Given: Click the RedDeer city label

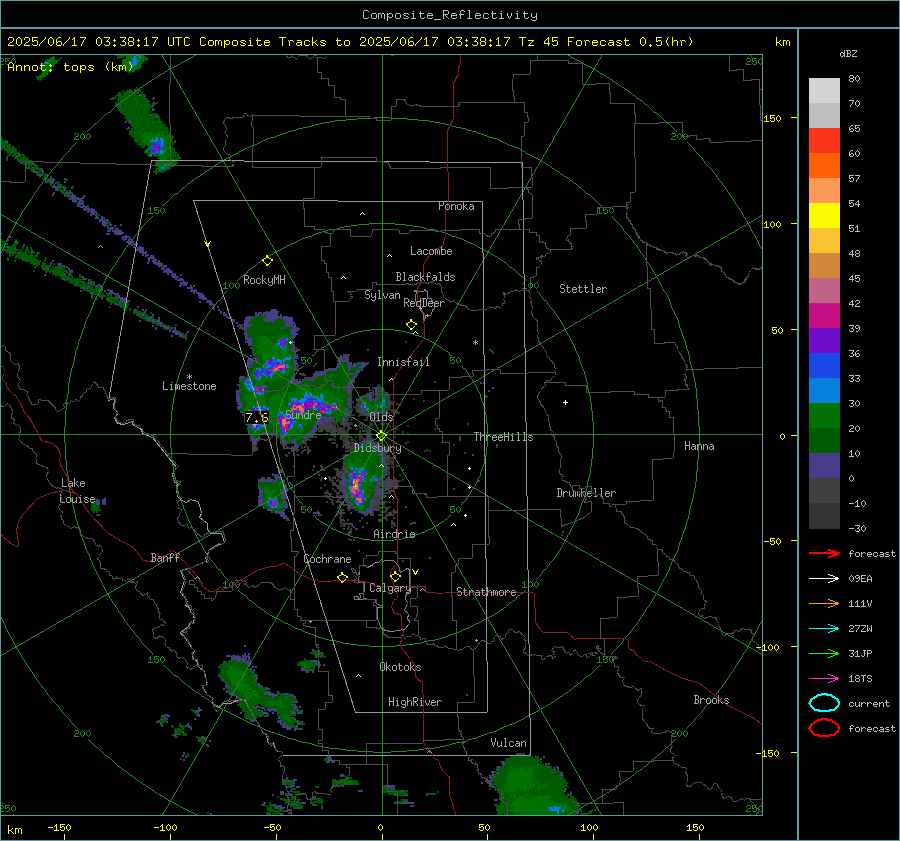Looking at the screenshot, I should (x=424, y=303).
